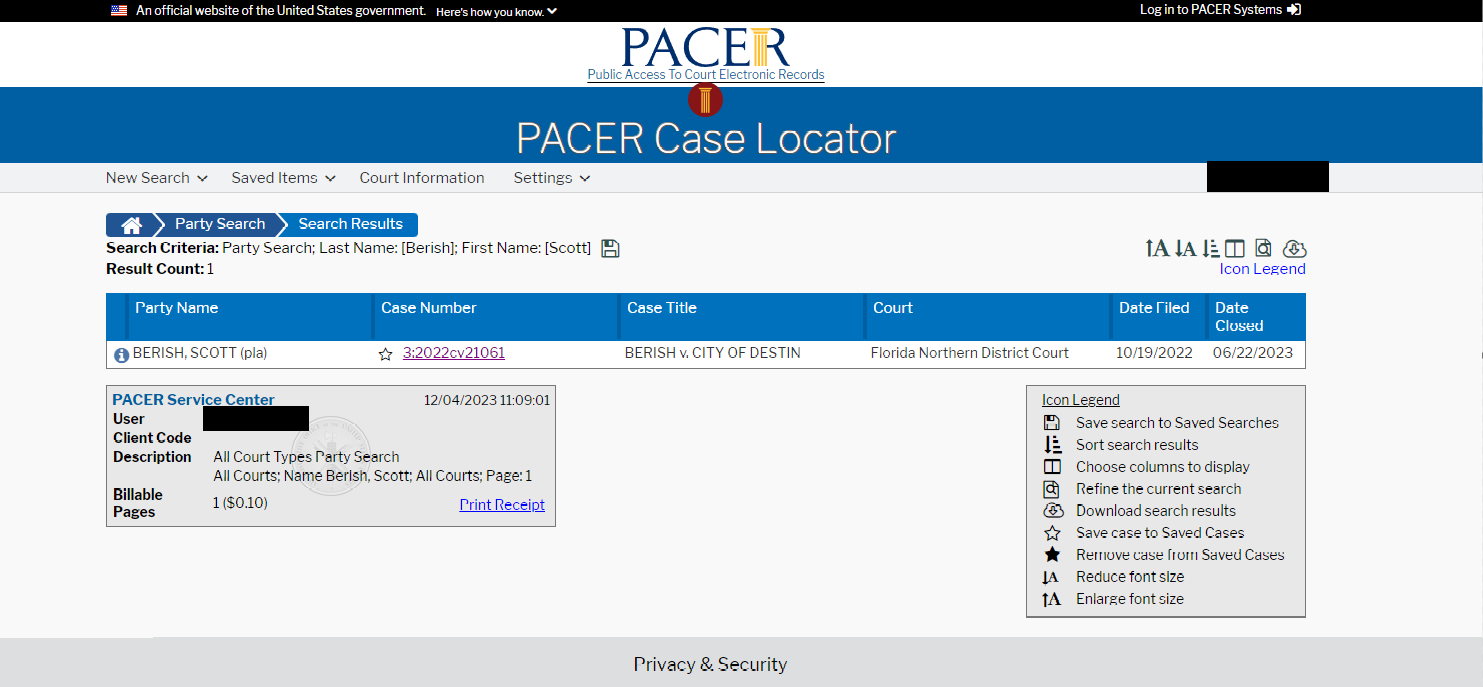
Task: Expand the Settings dropdown menu
Action: click(551, 178)
